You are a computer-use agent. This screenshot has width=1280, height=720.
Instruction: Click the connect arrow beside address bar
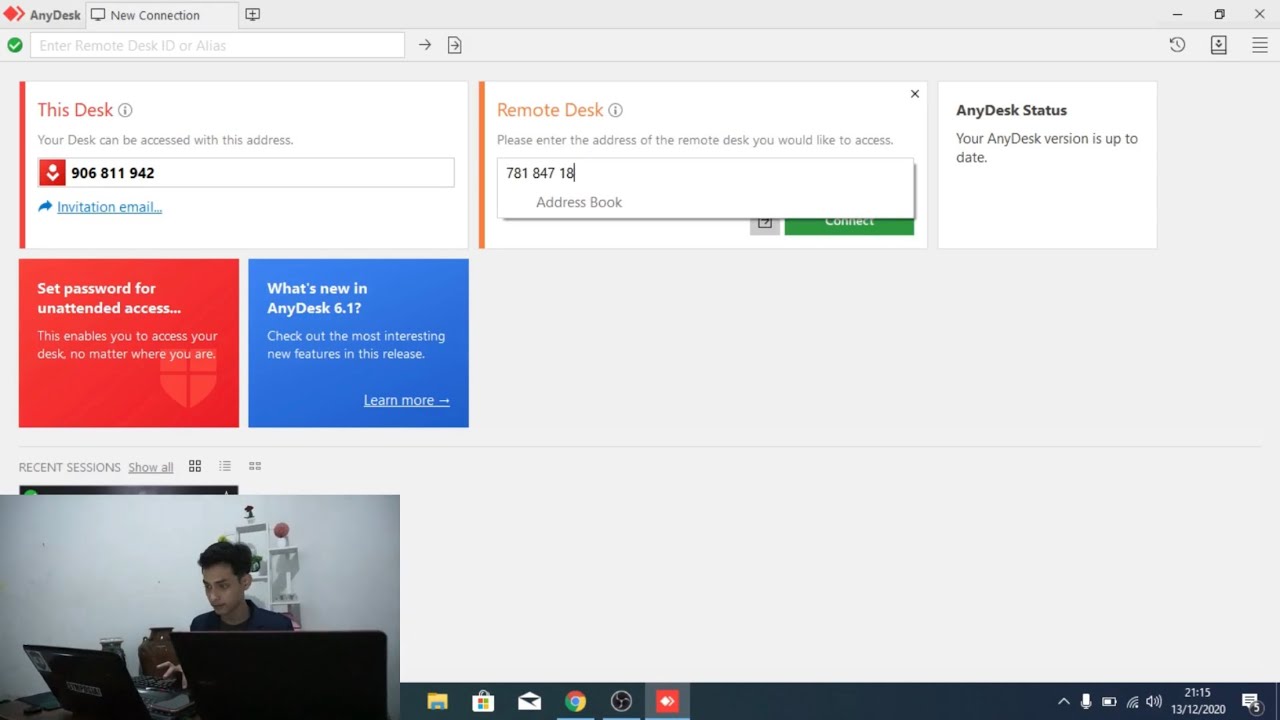[x=425, y=45]
